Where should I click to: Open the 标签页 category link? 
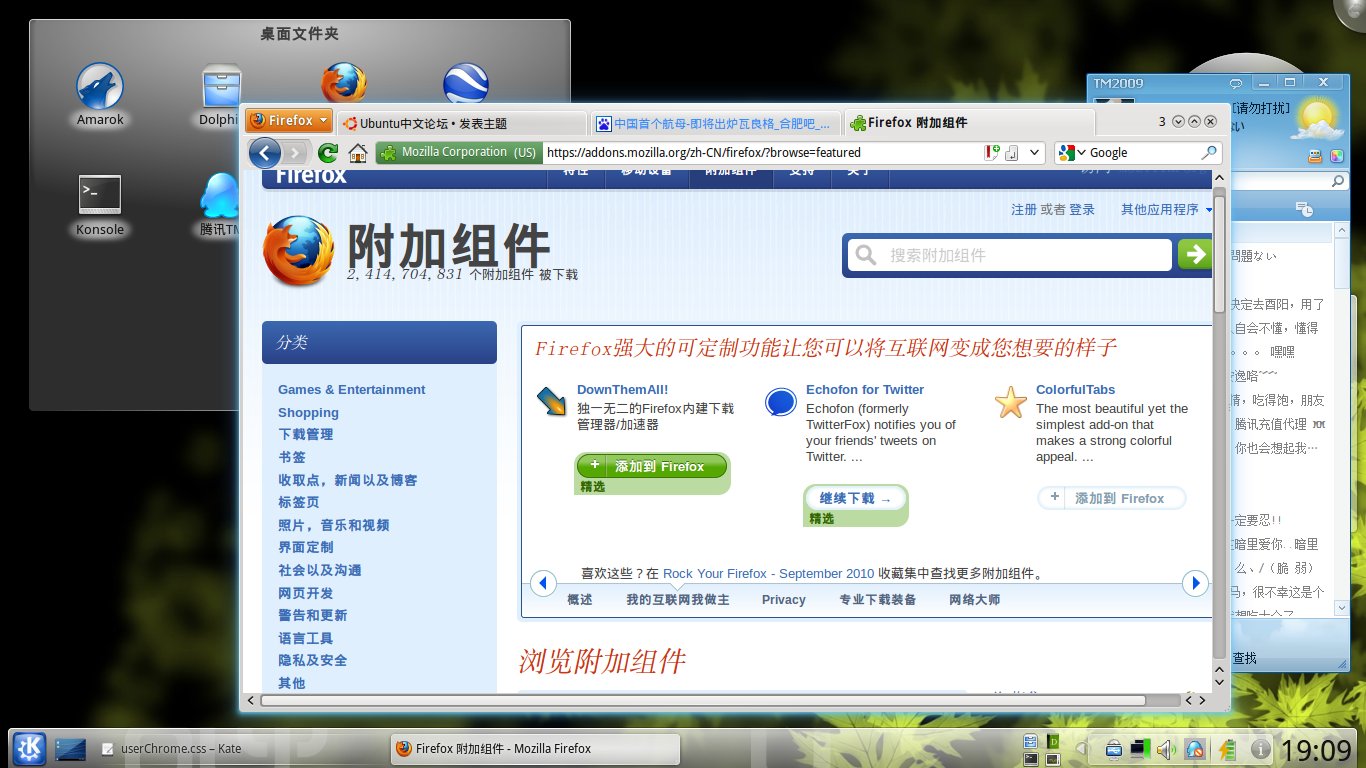(x=298, y=502)
